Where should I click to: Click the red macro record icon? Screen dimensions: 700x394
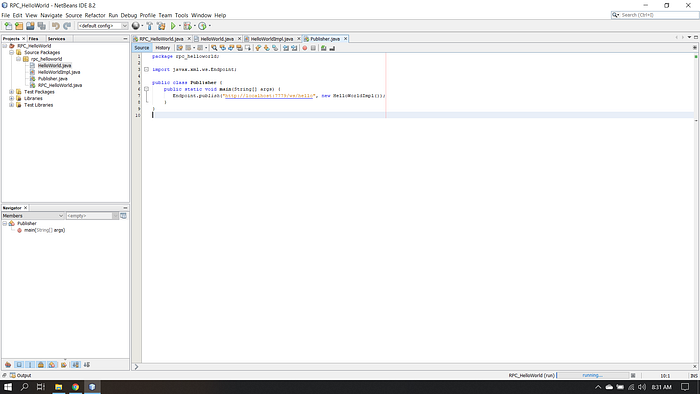(305, 48)
